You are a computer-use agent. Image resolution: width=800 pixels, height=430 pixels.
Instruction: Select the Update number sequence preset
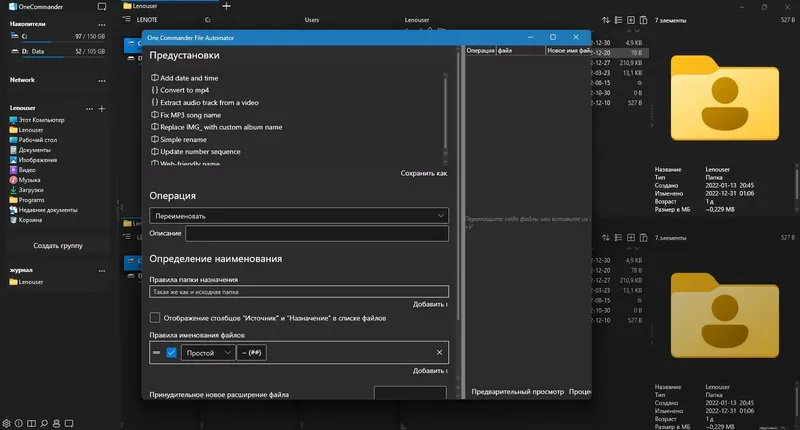coord(196,152)
